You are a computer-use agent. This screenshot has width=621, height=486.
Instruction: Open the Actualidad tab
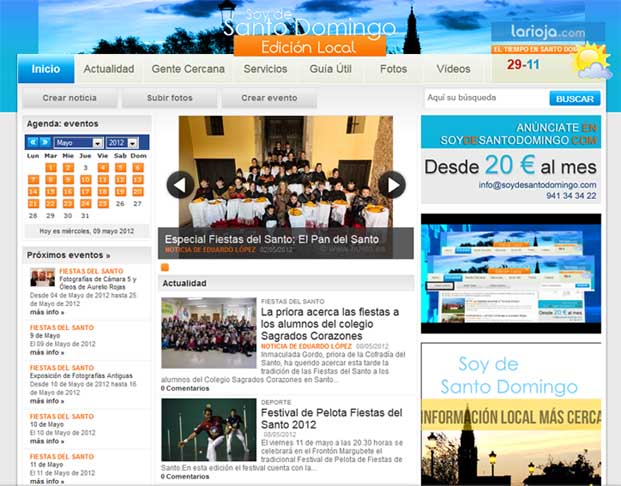coord(109,69)
